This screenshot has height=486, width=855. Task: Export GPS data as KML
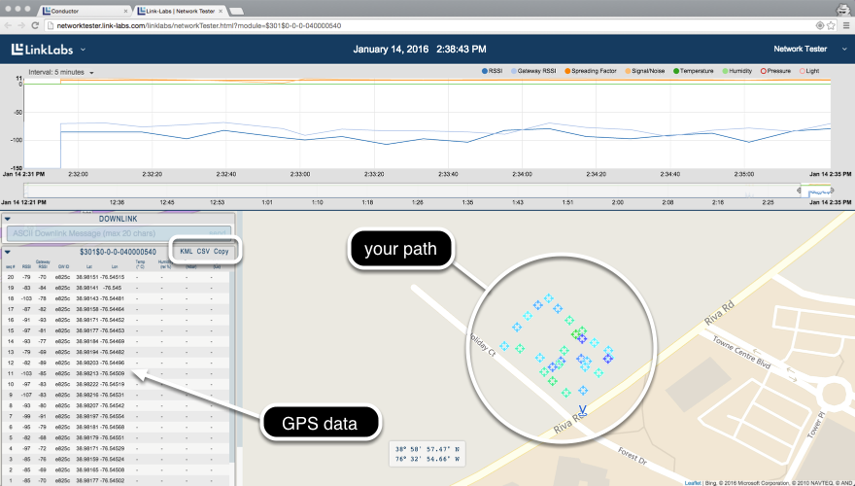click(185, 252)
